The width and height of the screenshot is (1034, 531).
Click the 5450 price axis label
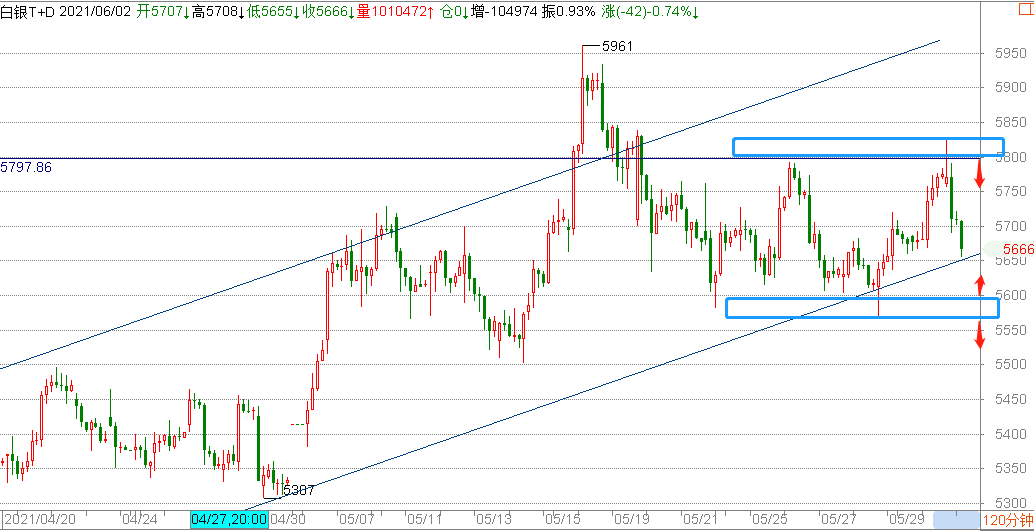pos(1010,399)
